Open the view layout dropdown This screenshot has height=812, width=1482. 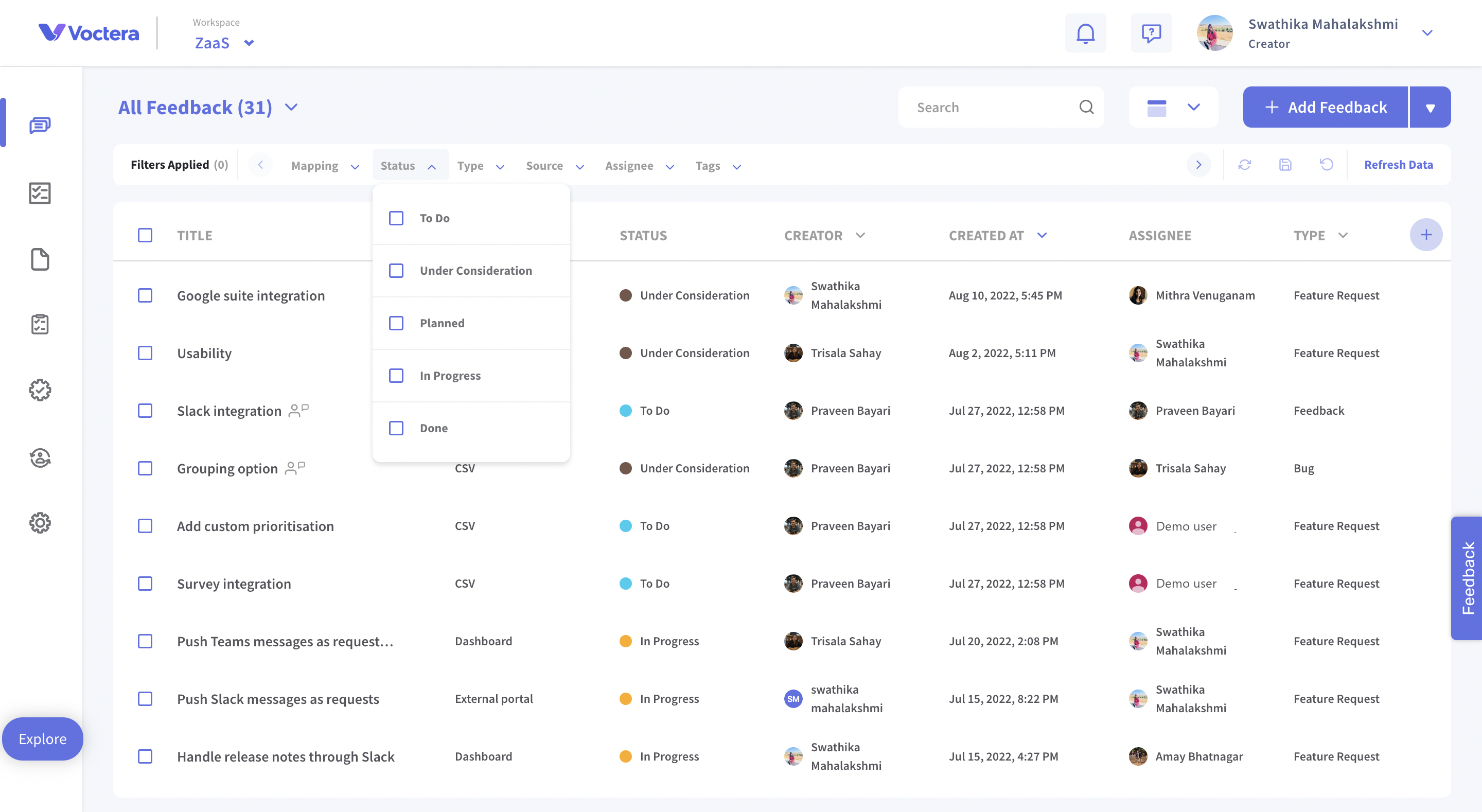tap(1173, 107)
